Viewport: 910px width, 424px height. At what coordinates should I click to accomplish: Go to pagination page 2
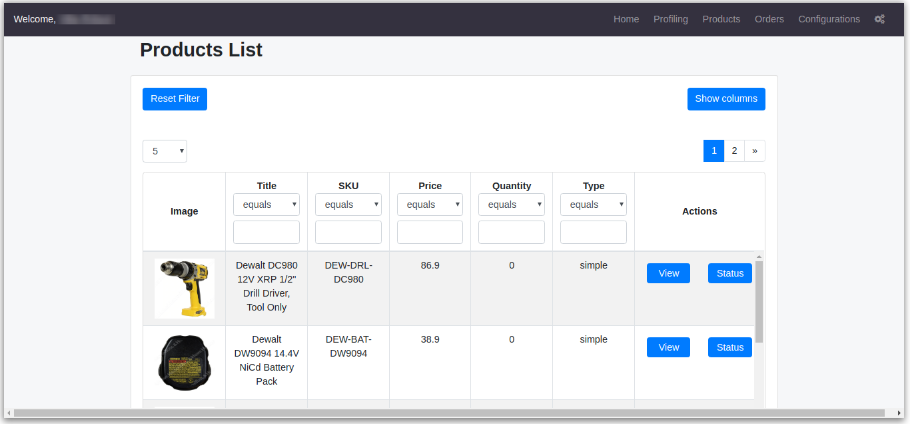734,151
